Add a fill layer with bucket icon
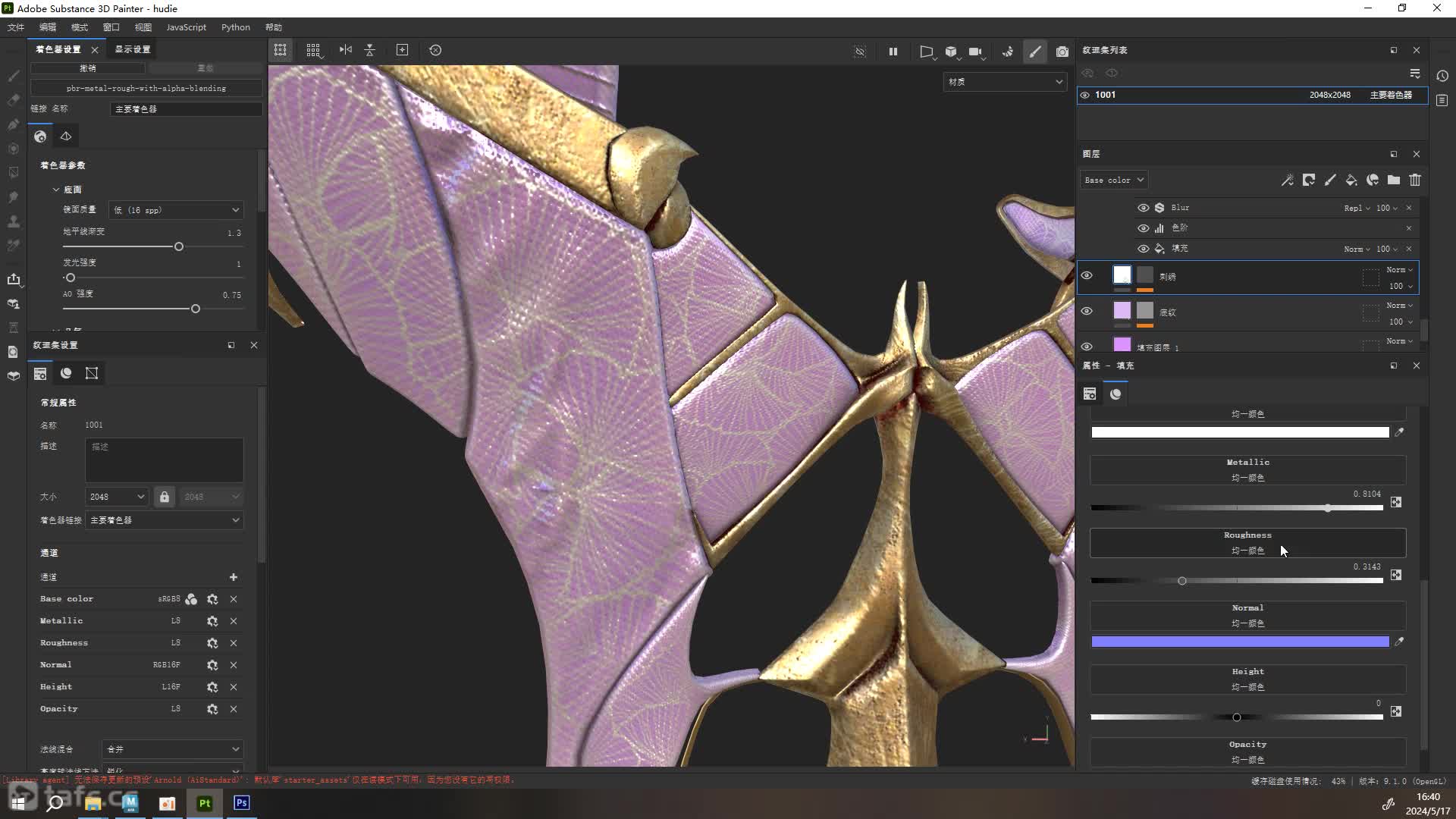 (1351, 180)
